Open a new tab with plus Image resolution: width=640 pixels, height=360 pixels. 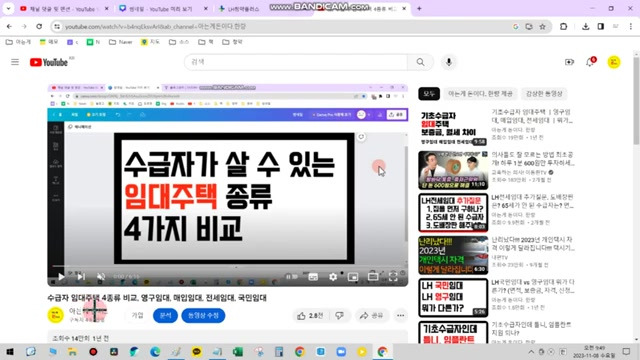(419, 9)
